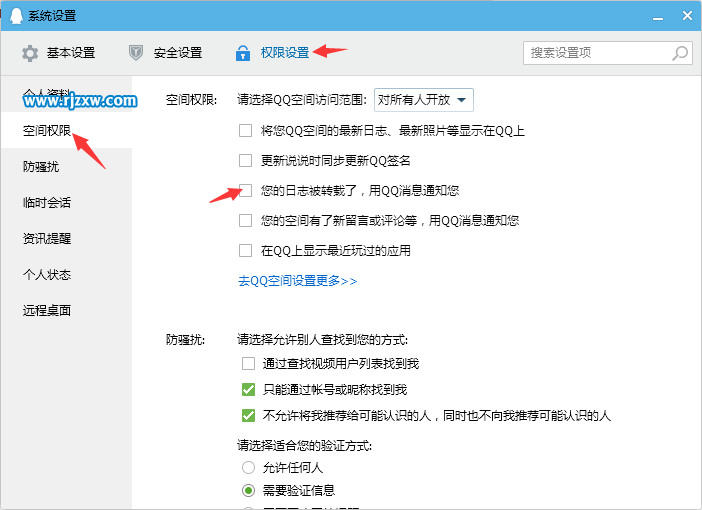This screenshot has height=510, width=702.
Task: Open the 去QQ空间设置更多>> link
Action: pos(297,281)
